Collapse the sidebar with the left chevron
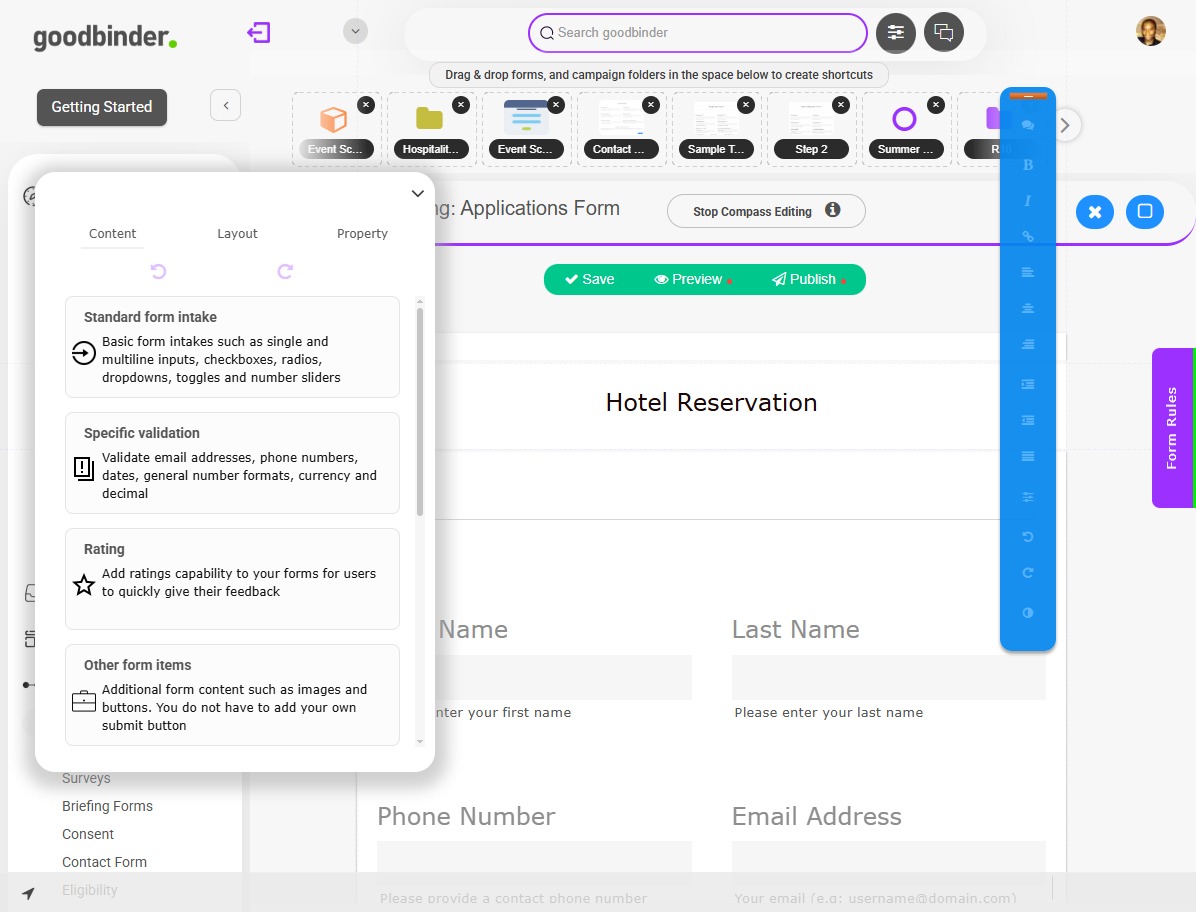The width and height of the screenshot is (1196, 912). coord(225,105)
